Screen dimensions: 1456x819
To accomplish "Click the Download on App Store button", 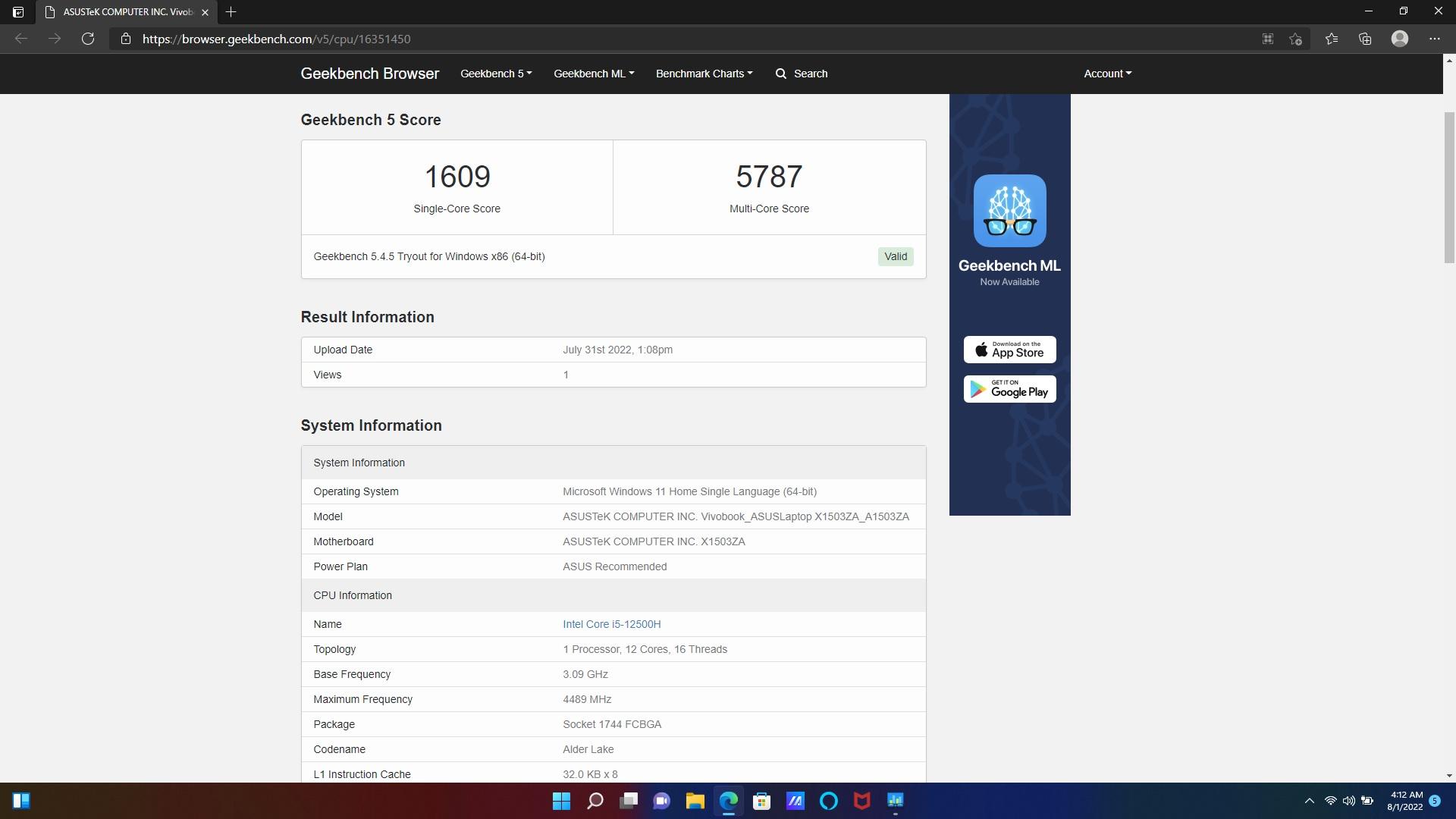I will point(1009,350).
